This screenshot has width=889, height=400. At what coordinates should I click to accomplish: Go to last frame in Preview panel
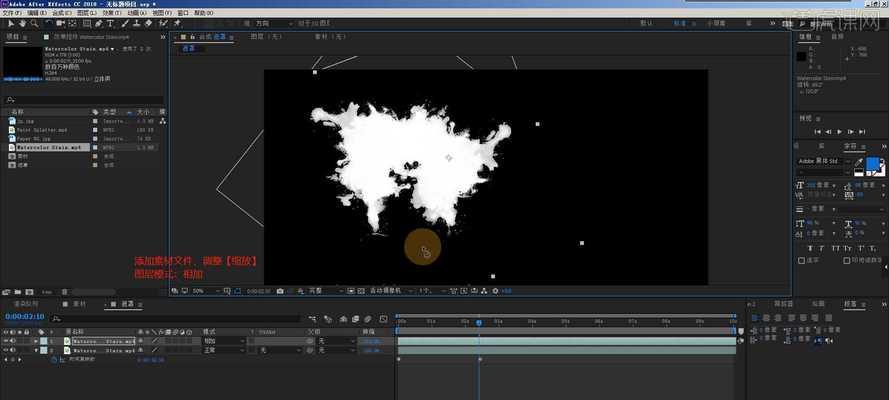tap(862, 131)
